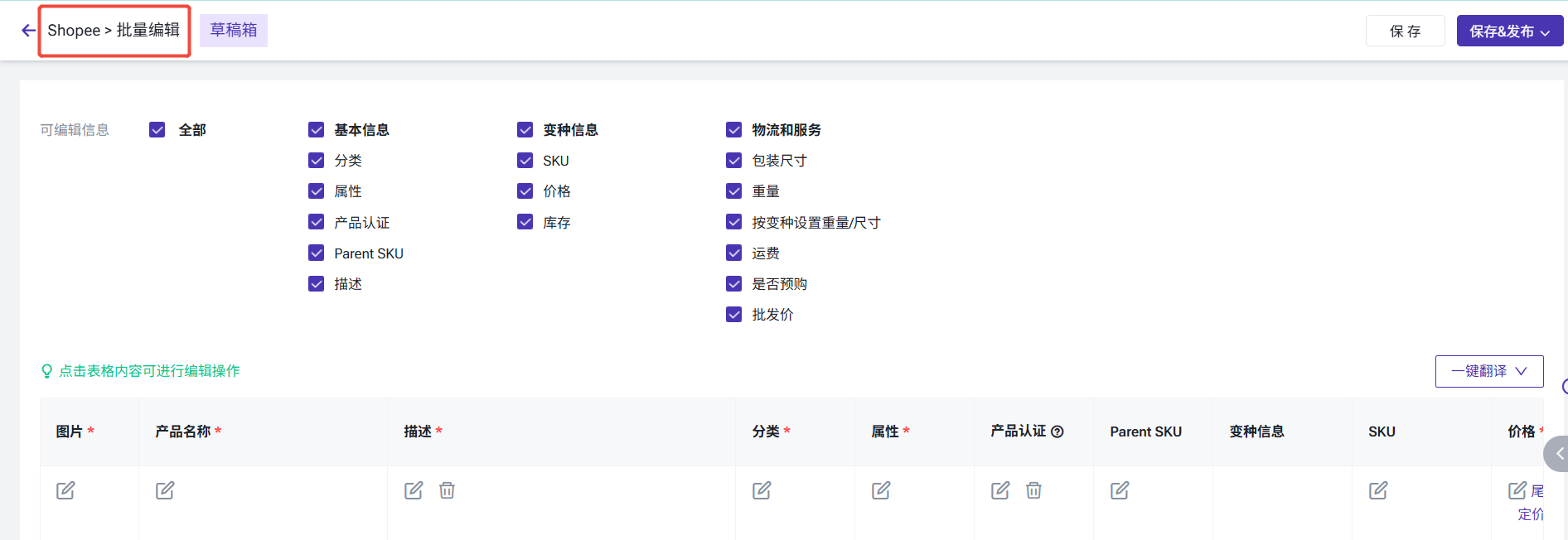Open the 草稿箱 tab

[234, 31]
